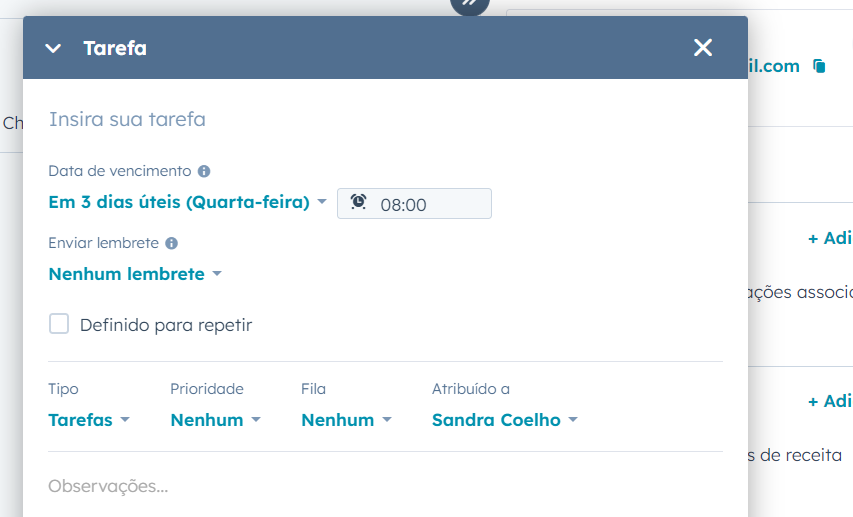Close the Tarefa dialog
The width and height of the screenshot is (853, 517).
click(703, 48)
